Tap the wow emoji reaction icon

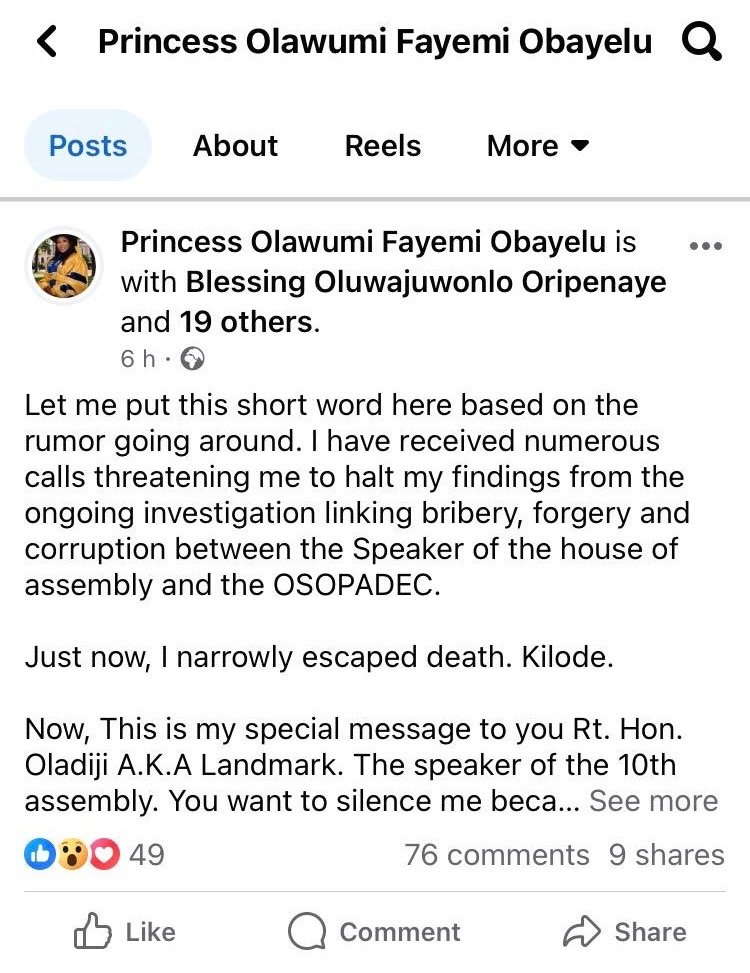tap(72, 854)
